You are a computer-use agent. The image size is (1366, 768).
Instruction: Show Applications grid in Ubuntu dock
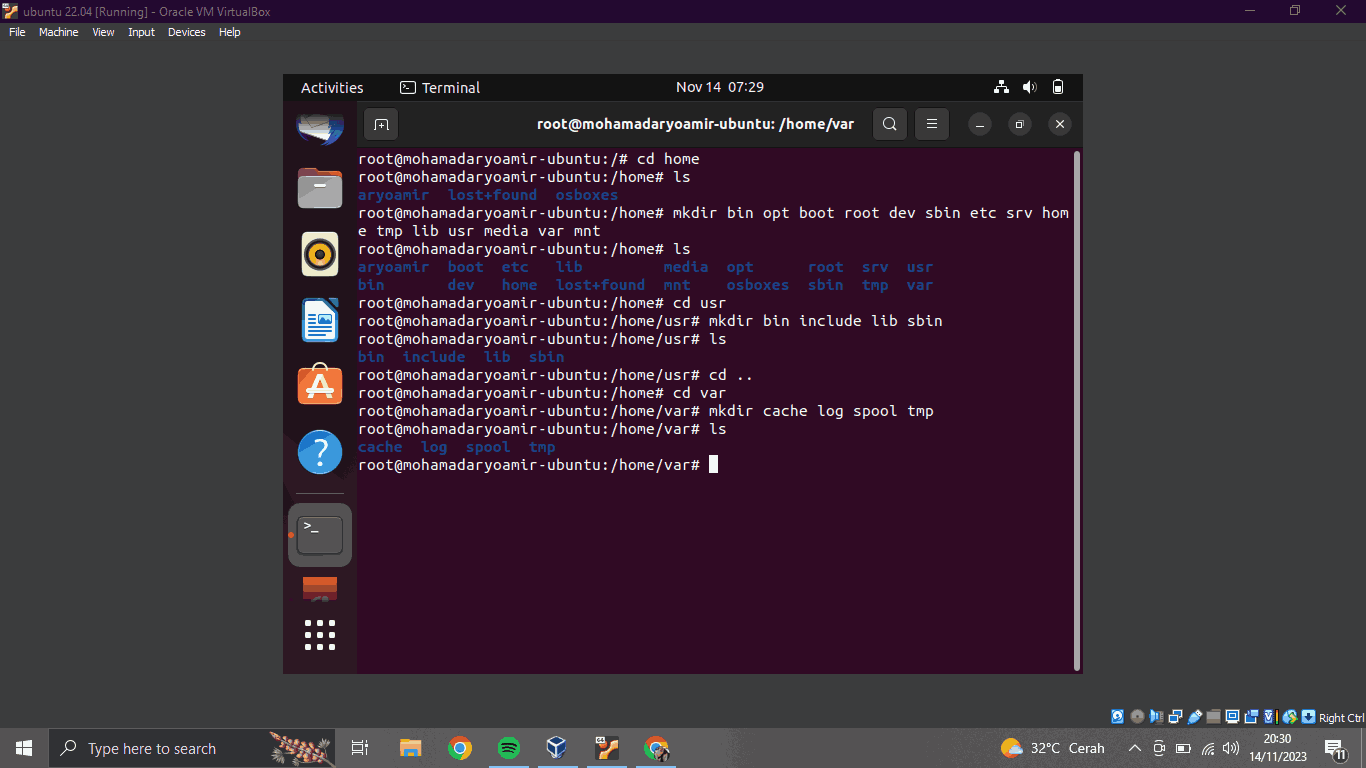pyautogui.click(x=320, y=635)
